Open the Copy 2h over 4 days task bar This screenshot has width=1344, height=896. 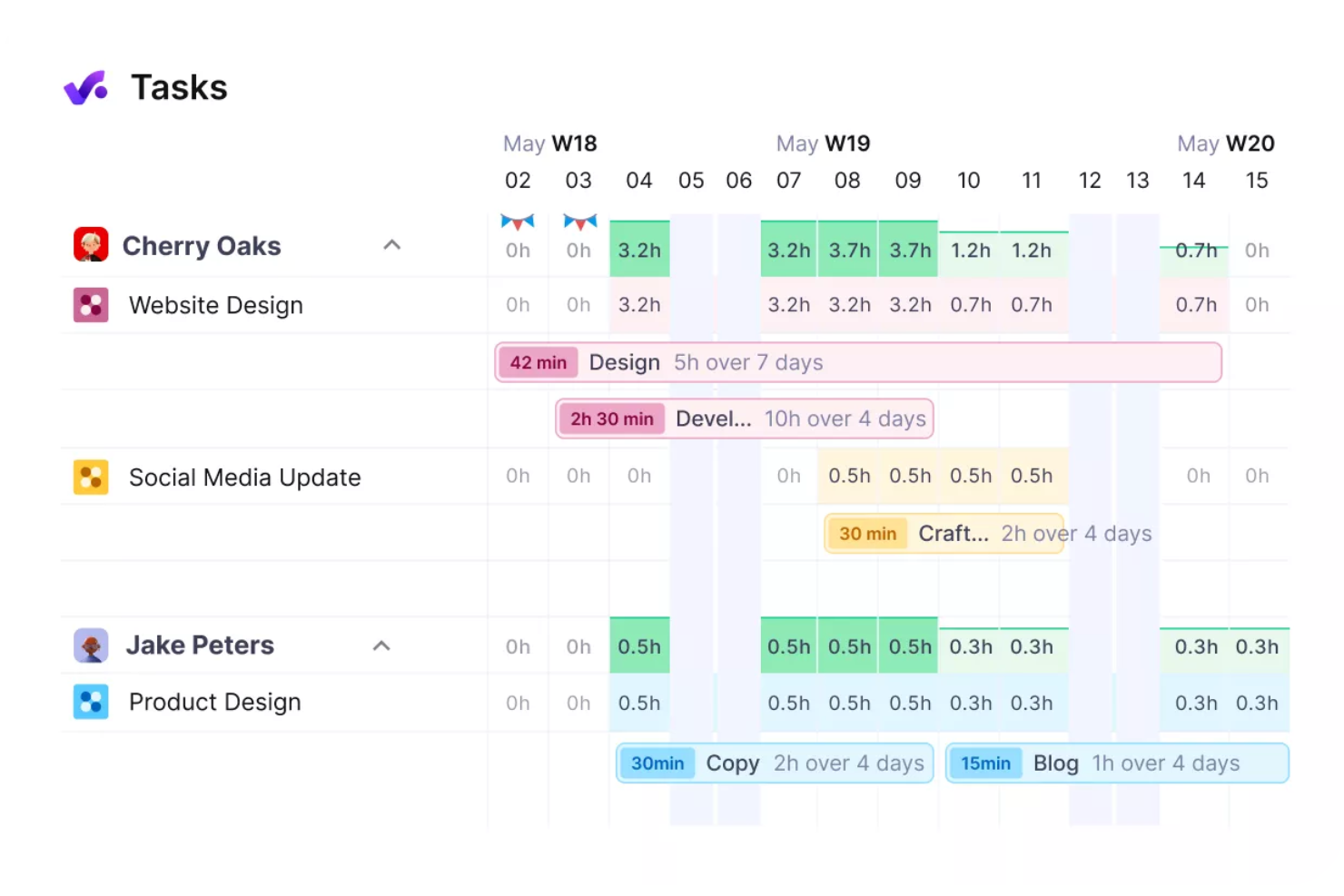click(775, 763)
